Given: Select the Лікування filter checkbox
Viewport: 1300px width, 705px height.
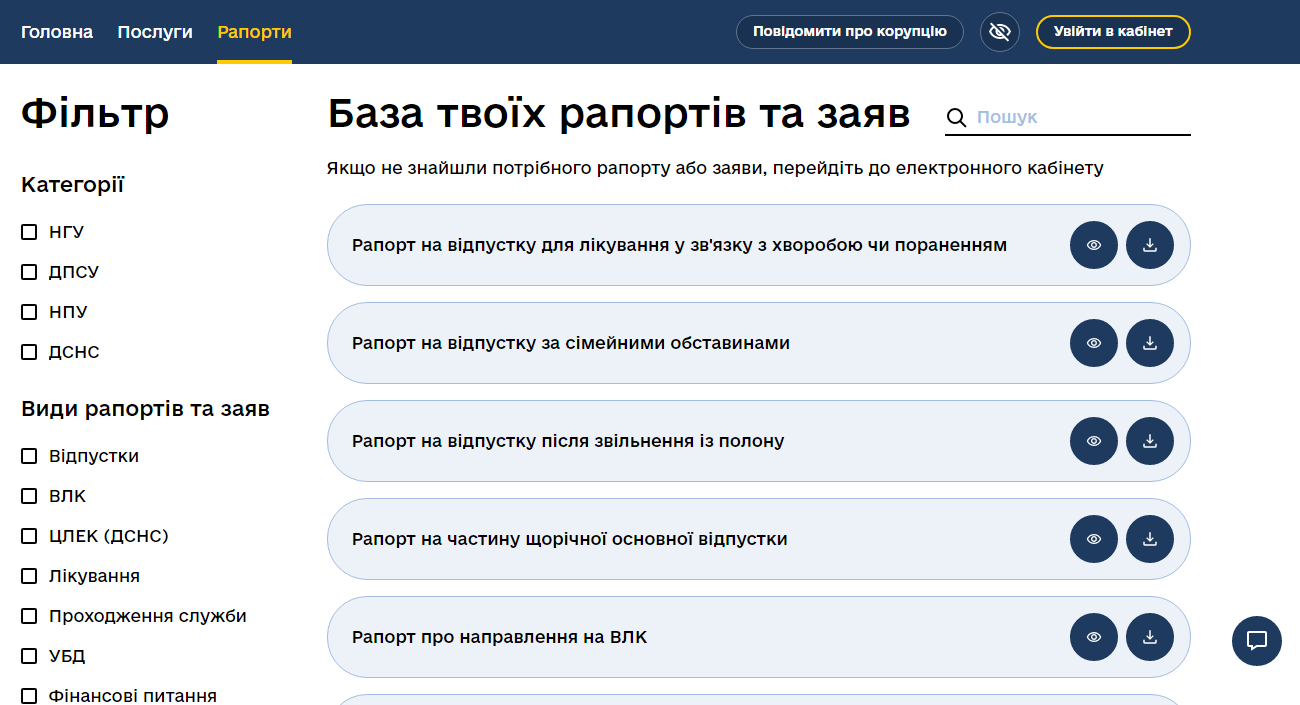Looking at the screenshot, I should click(29, 576).
